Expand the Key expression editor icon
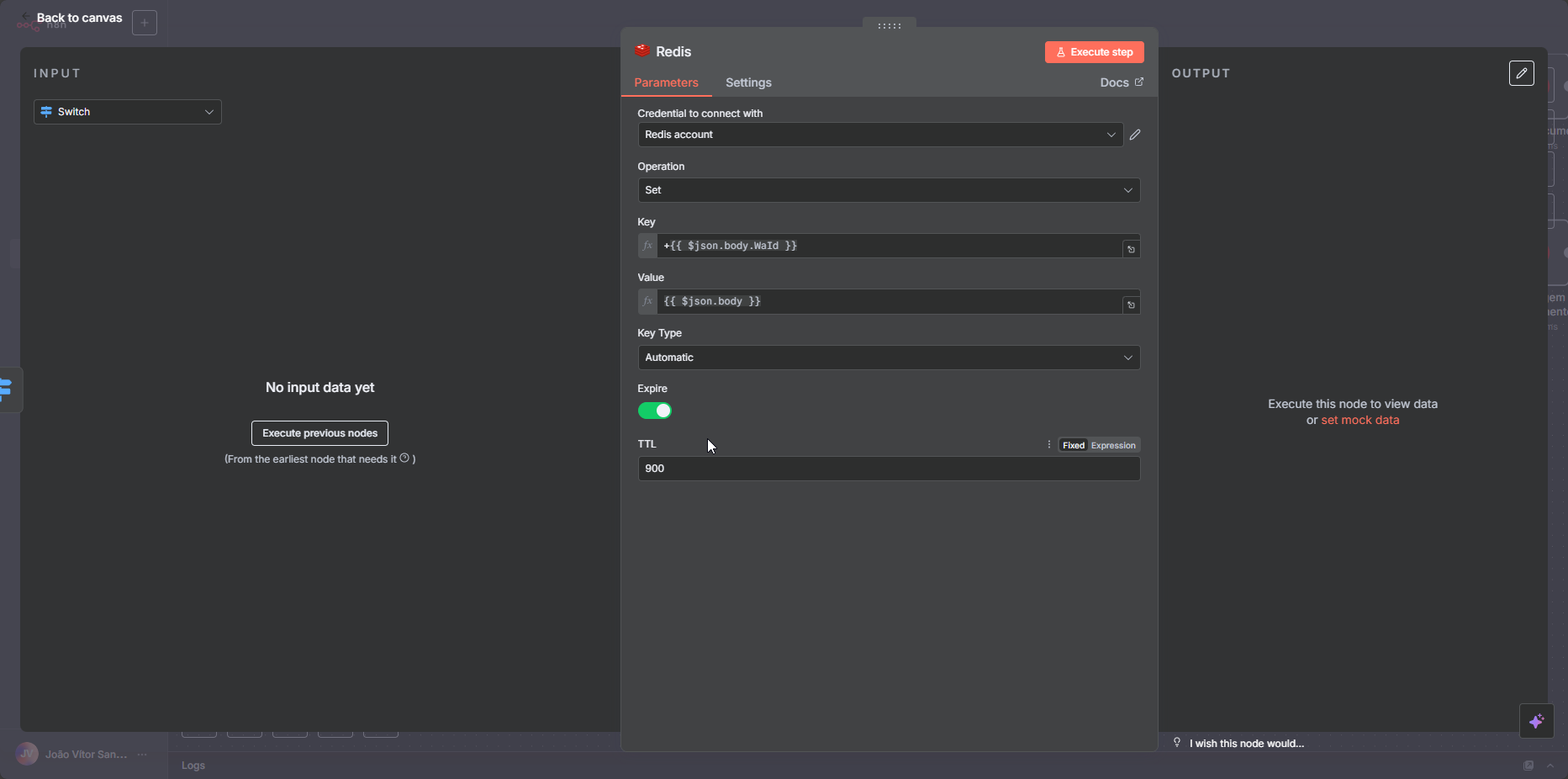 tap(1131, 249)
